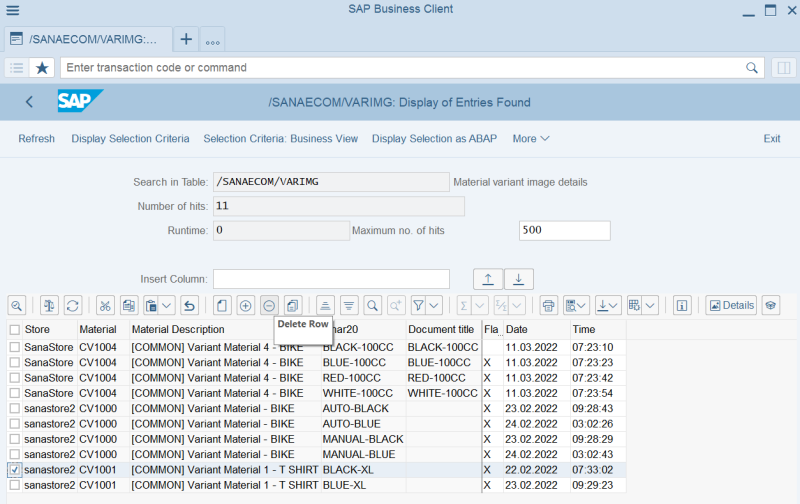Move column up with upward arrow button

(488, 279)
